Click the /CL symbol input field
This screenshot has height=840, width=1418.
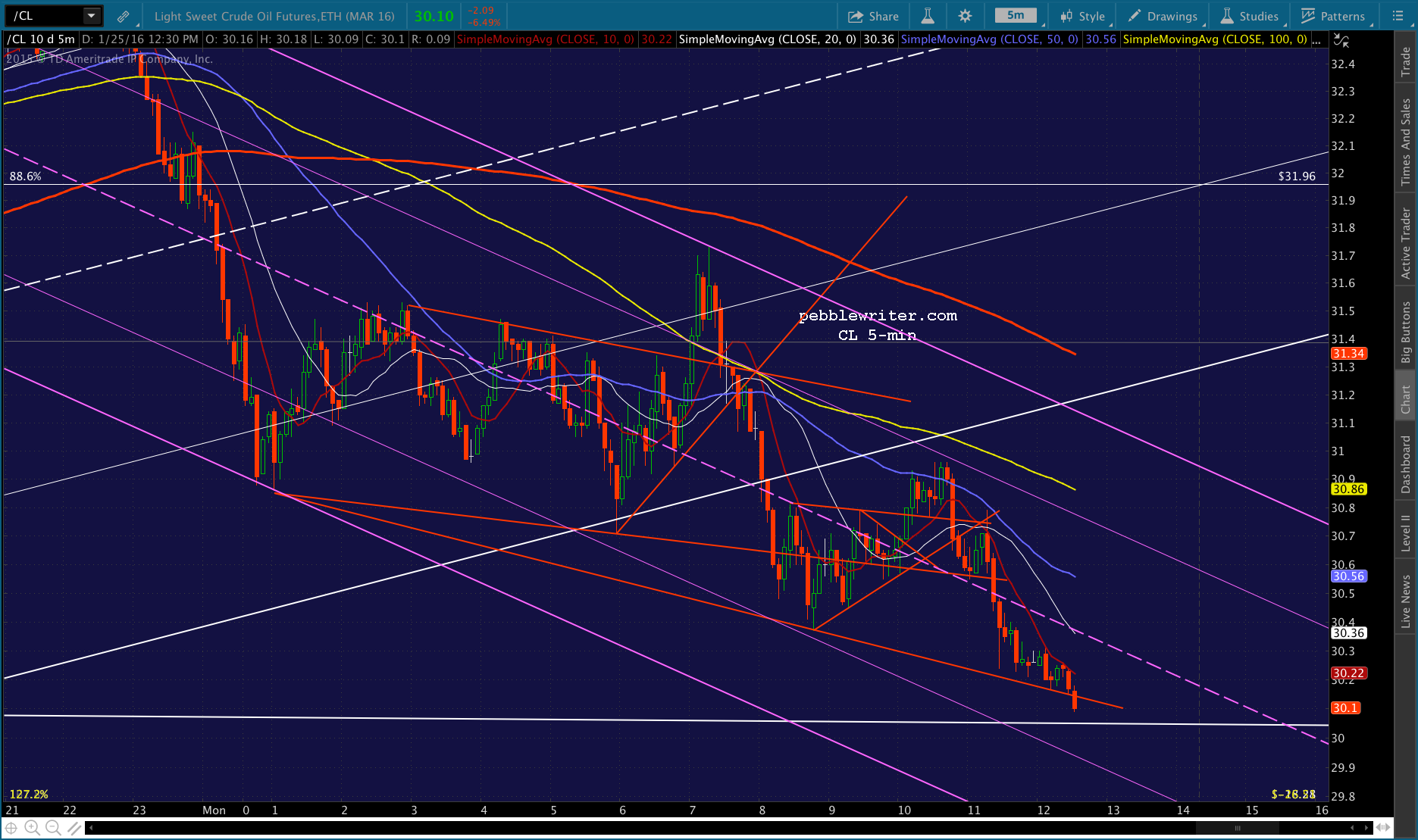(x=45, y=15)
